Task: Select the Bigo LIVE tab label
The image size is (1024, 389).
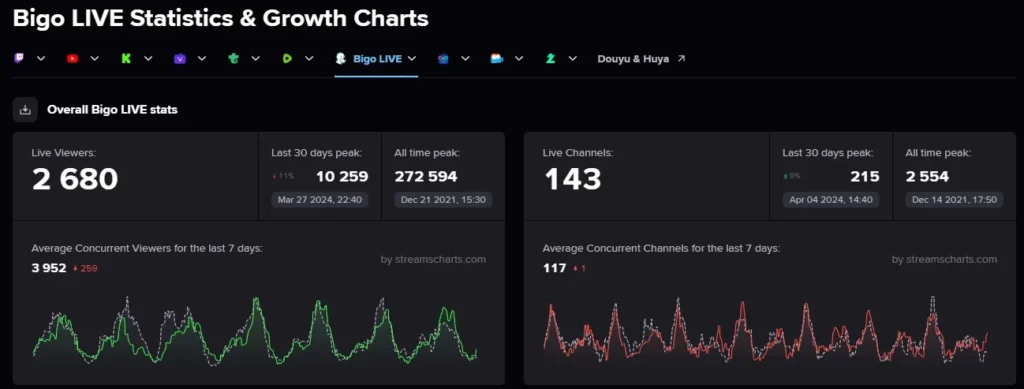Action: 377,58
